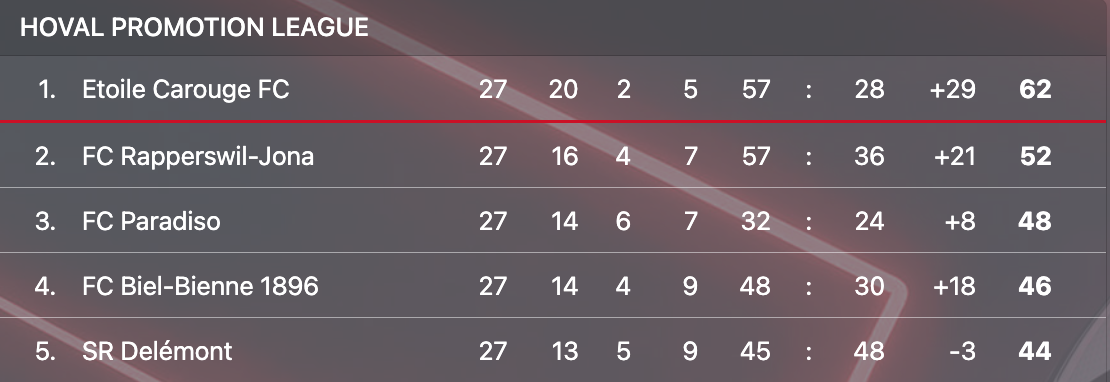Click the 52 points total for Rapperswil-Jona

tap(1035, 156)
